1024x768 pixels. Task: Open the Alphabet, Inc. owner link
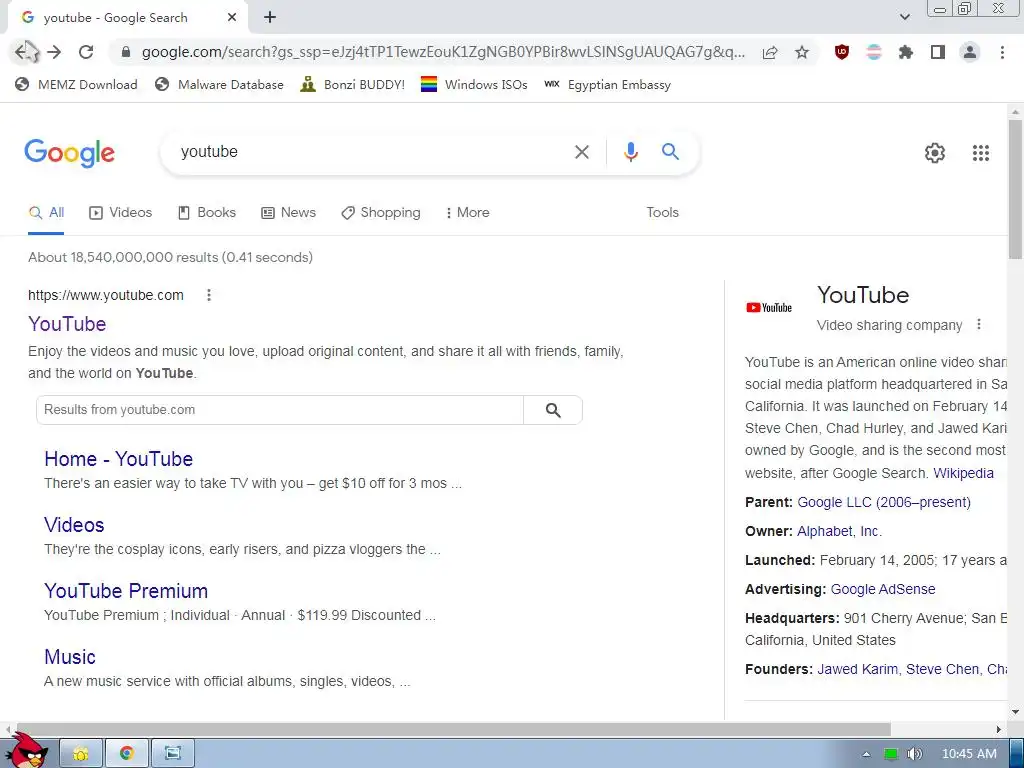click(x=839, y=531)
